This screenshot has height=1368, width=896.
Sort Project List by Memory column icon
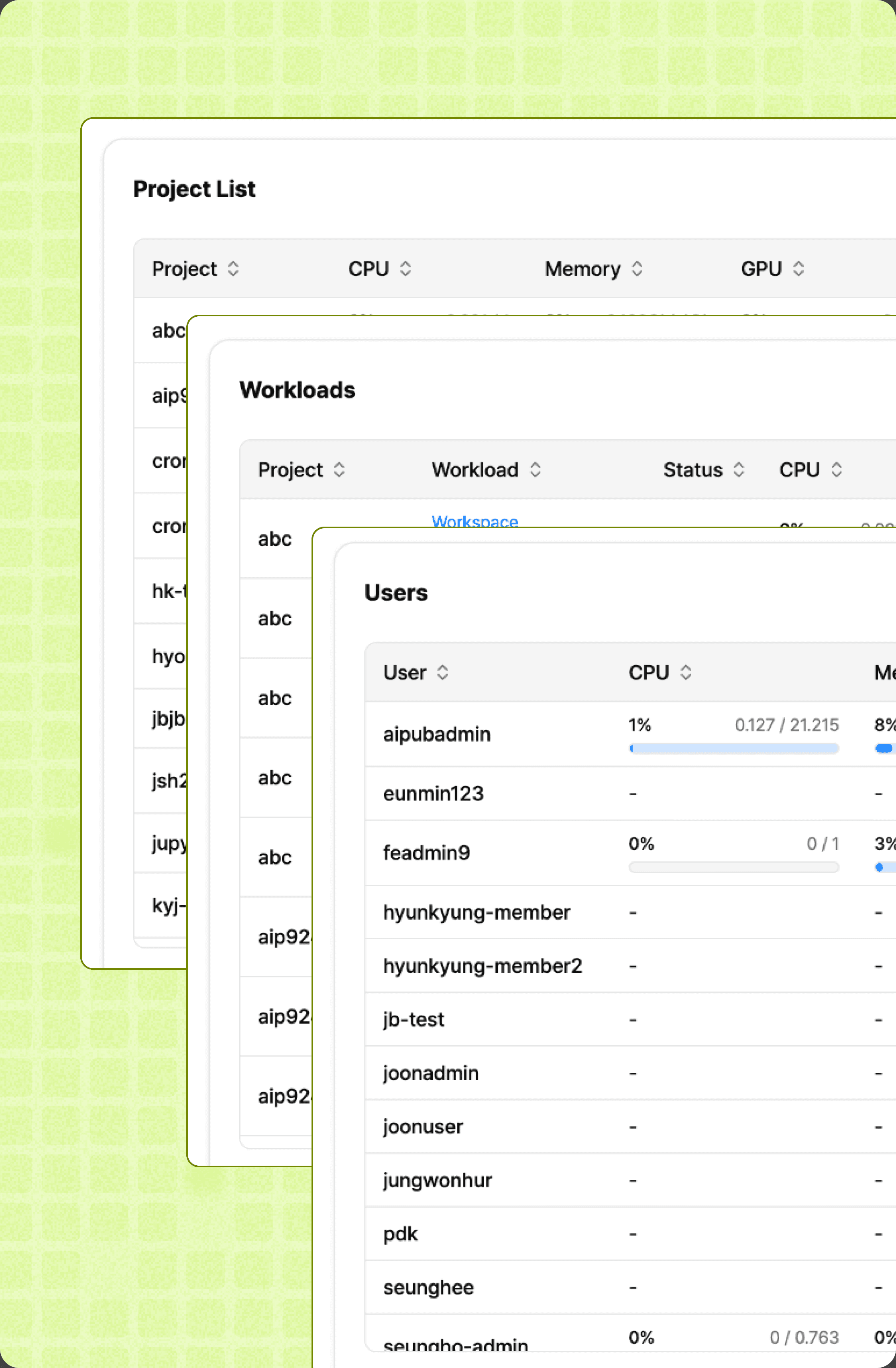(x=637, y=269)
